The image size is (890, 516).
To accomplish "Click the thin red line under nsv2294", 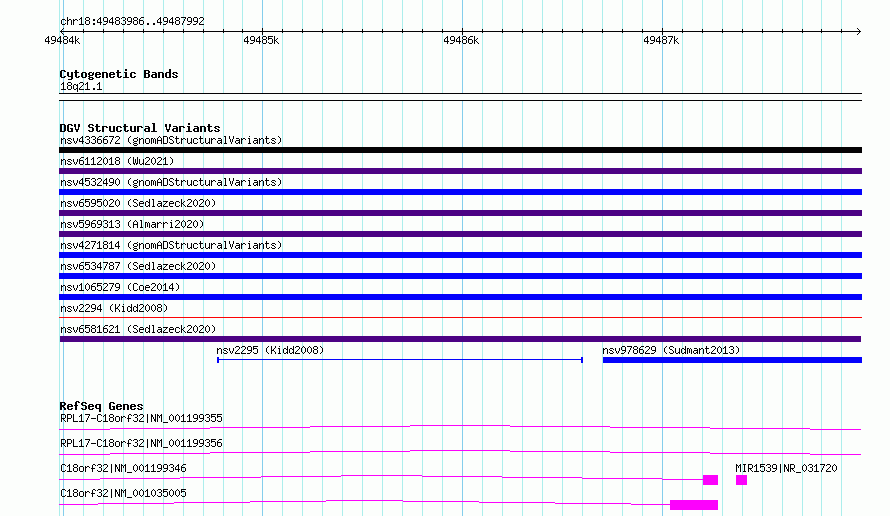I will coord(460,317).
